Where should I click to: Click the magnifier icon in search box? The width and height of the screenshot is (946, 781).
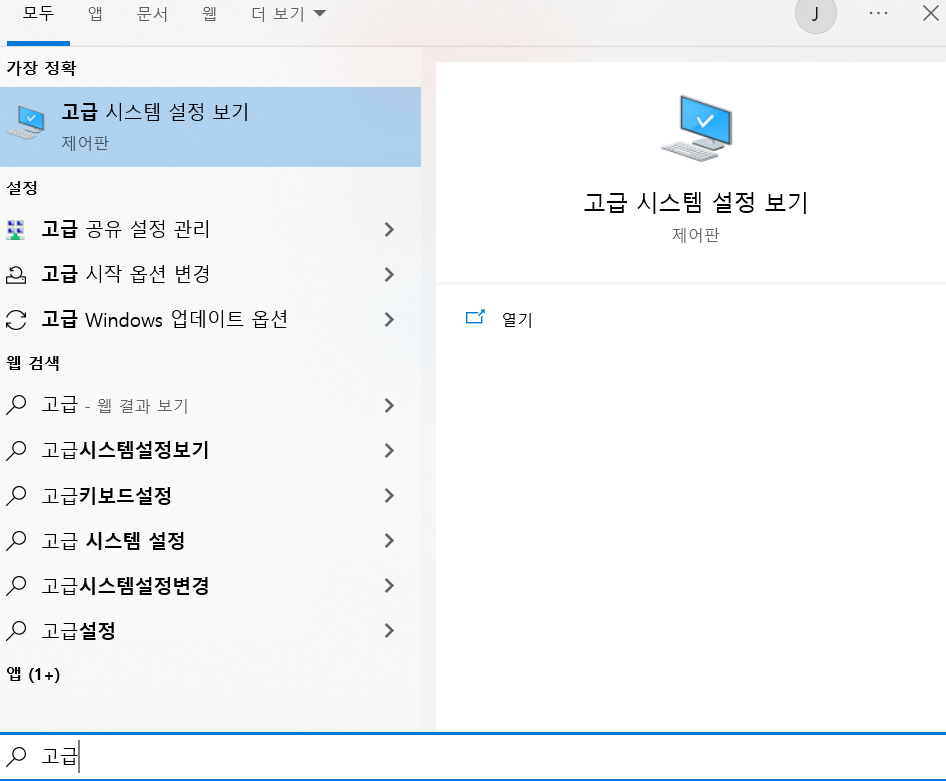tap(16, 756)
